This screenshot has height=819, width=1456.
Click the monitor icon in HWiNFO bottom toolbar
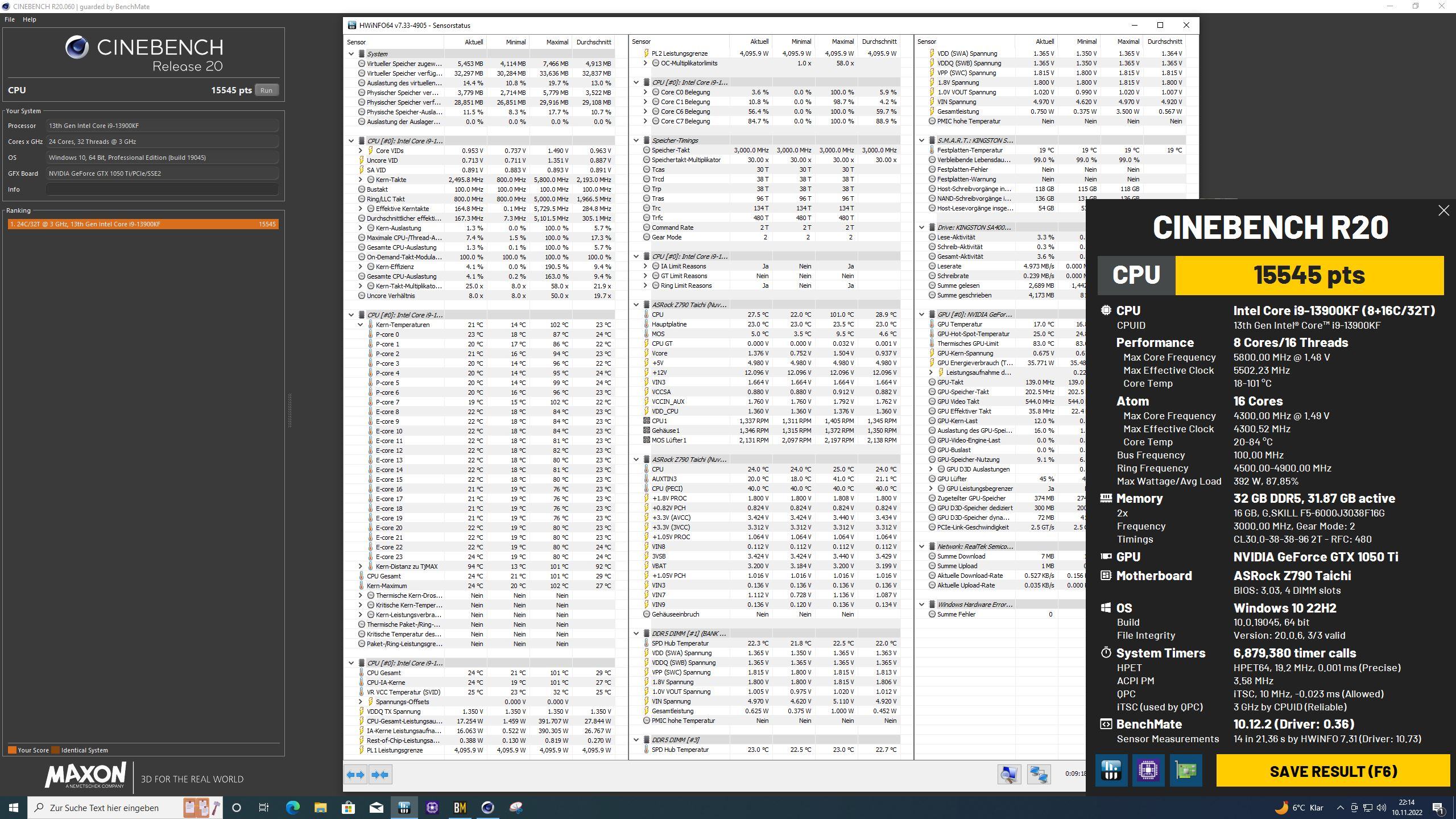tap(1010, 774)
